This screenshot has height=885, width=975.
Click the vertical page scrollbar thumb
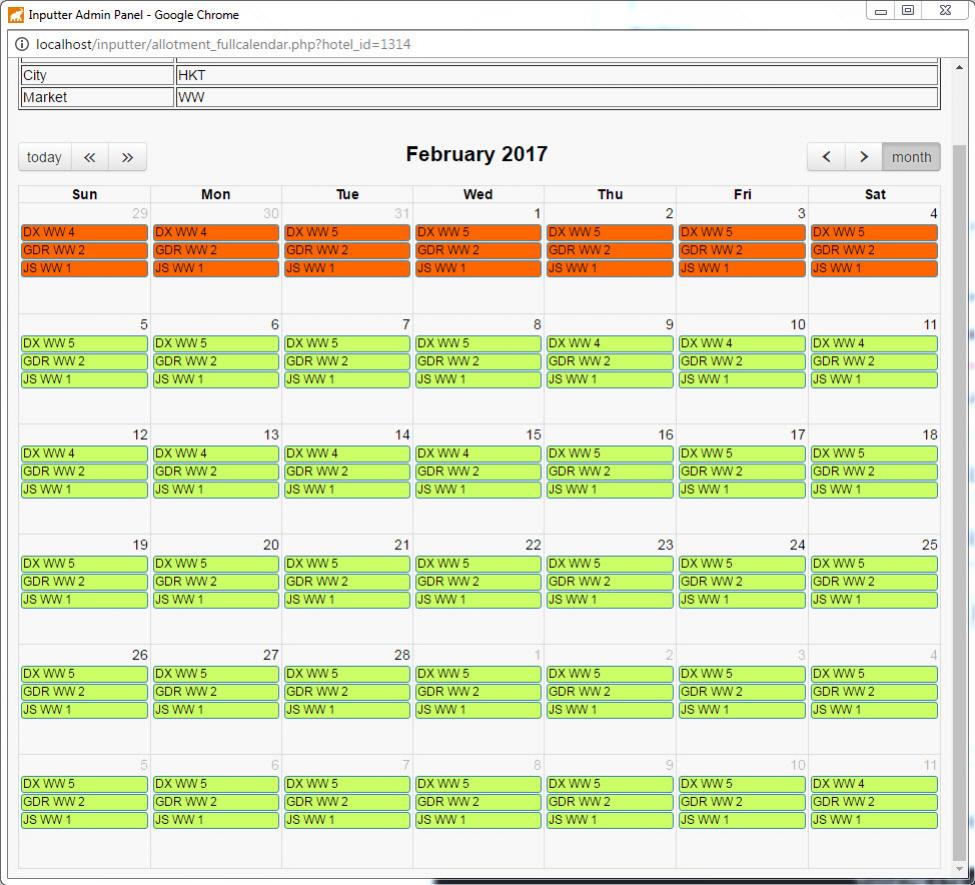[959, 501]
